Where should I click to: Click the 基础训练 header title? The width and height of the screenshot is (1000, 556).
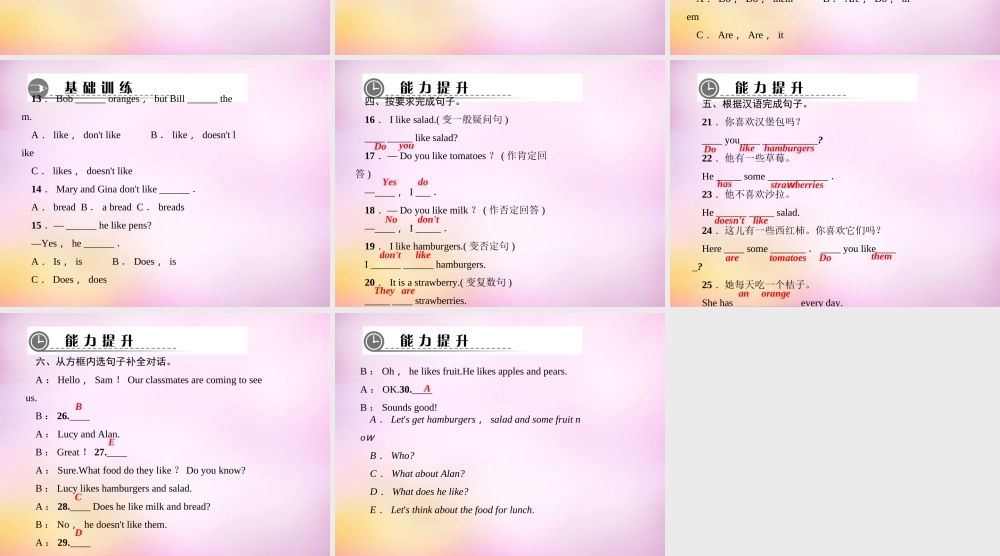coord(99,87)
